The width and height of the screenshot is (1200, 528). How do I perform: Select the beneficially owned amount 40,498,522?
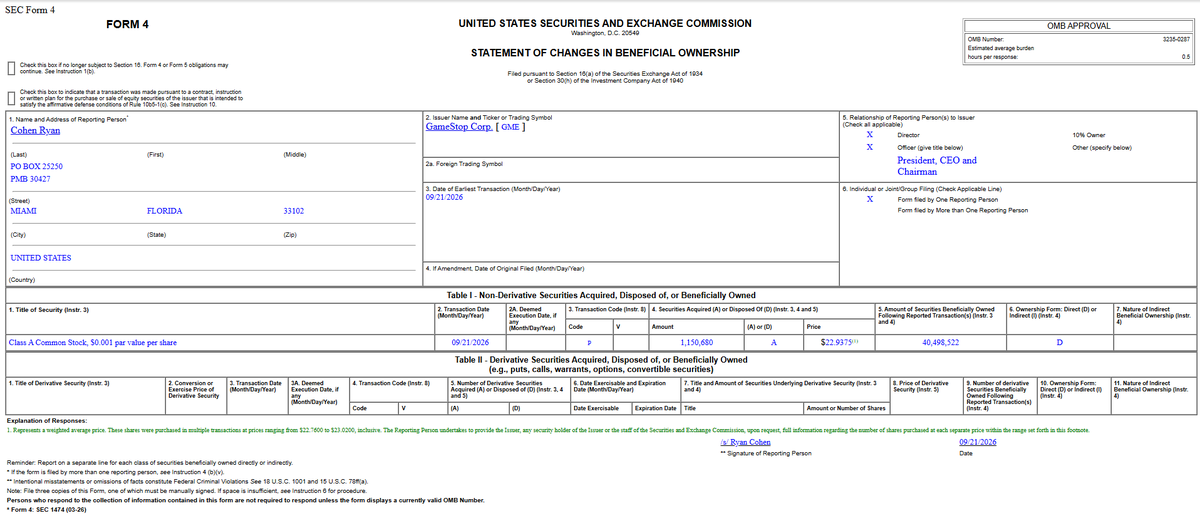[x=940, y=343]
